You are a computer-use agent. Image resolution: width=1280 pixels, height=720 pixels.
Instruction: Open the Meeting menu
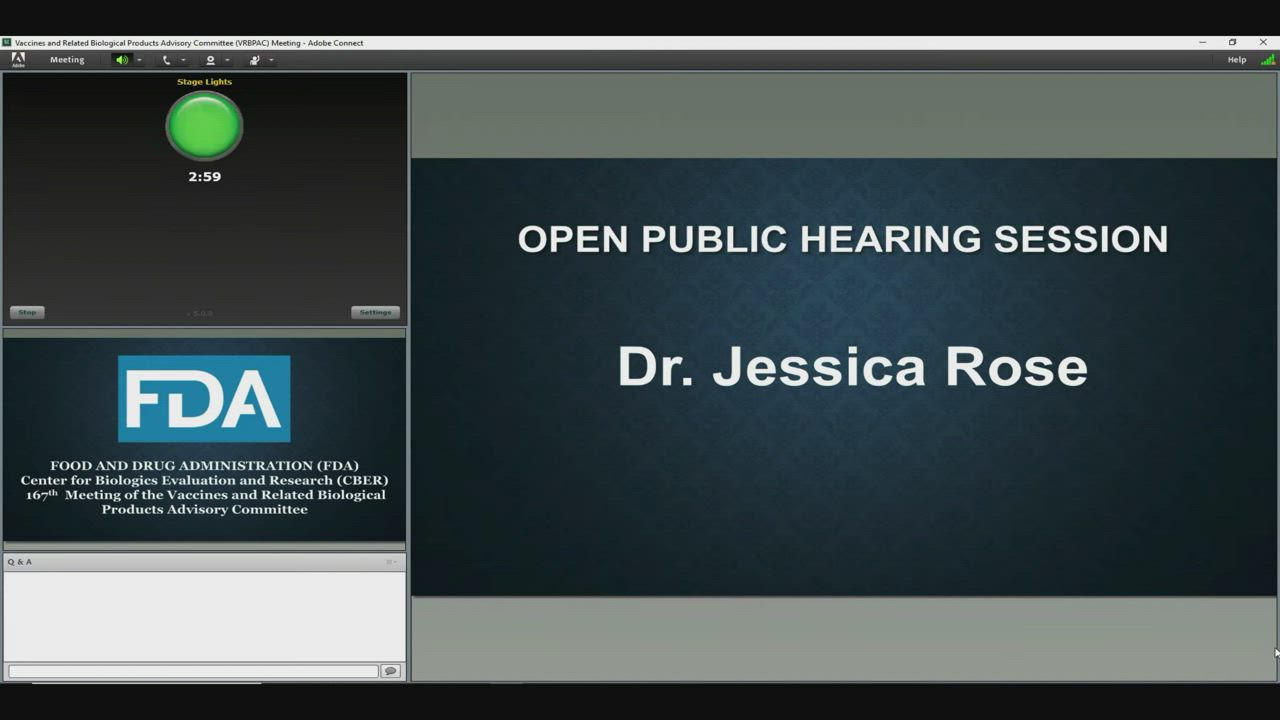tap(67, 60)
